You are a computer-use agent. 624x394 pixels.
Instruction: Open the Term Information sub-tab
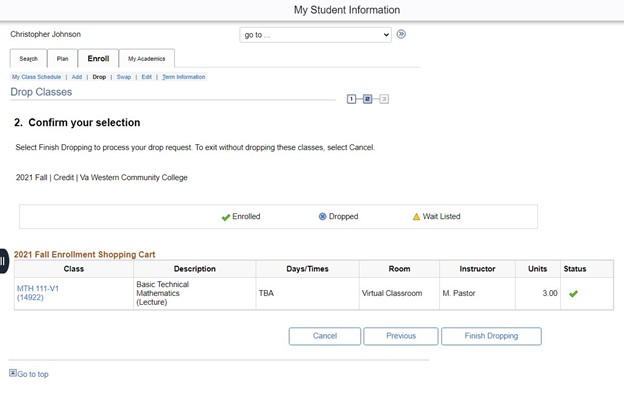click(x=183, y=77)
